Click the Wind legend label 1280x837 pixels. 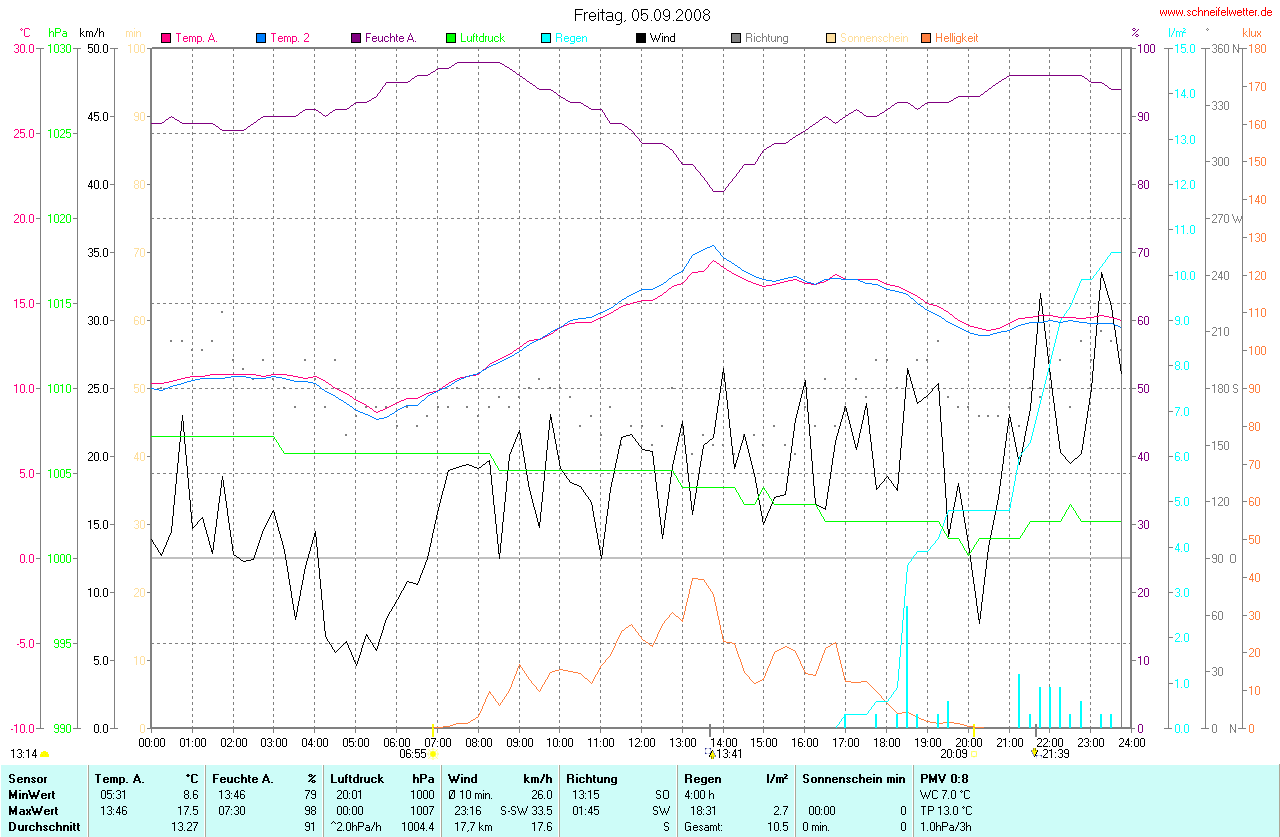tap(662, 38)
